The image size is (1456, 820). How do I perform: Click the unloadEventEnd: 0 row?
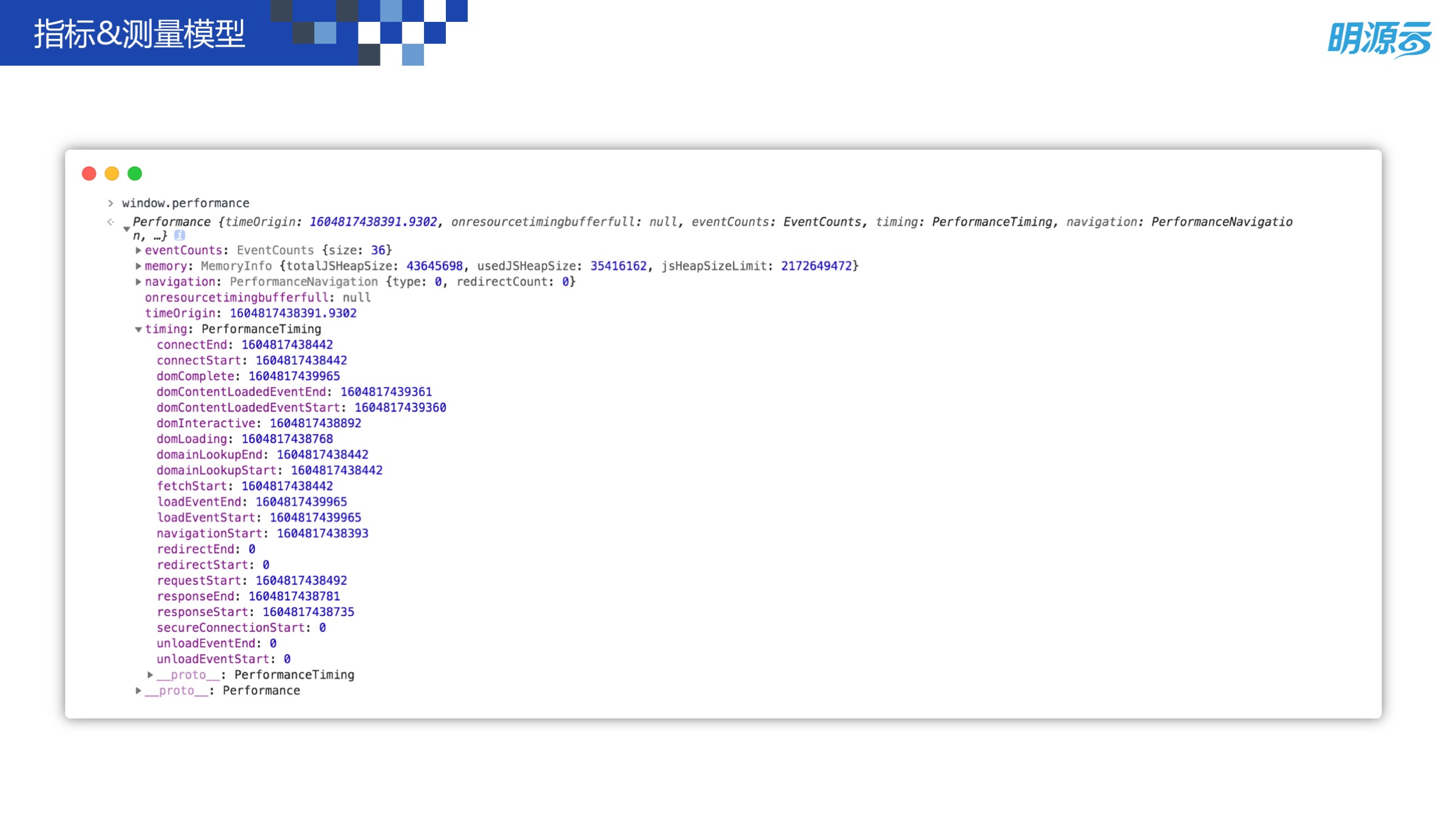[x=217, y=643]
